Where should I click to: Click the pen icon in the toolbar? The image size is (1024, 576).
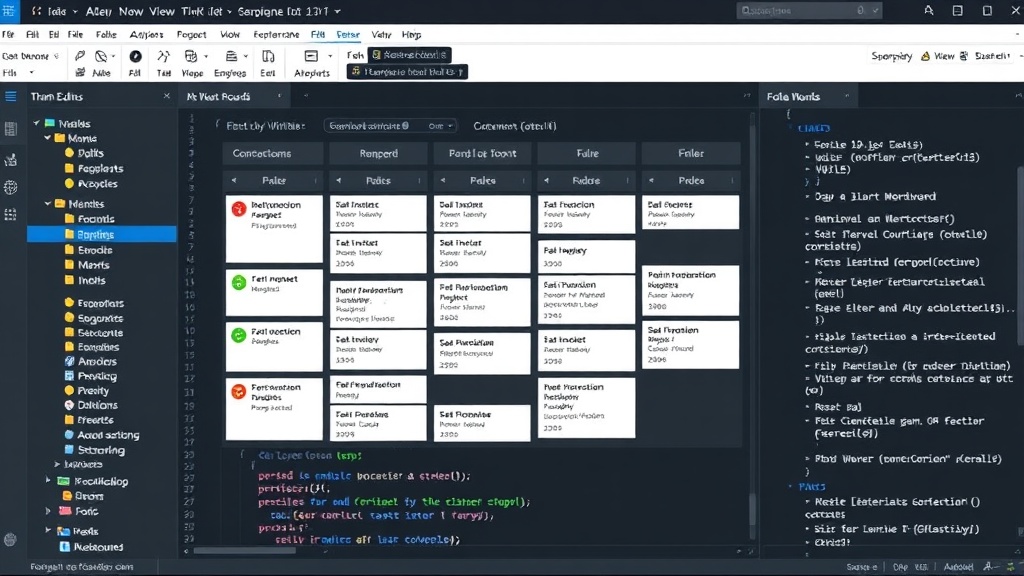coord(80,56)
